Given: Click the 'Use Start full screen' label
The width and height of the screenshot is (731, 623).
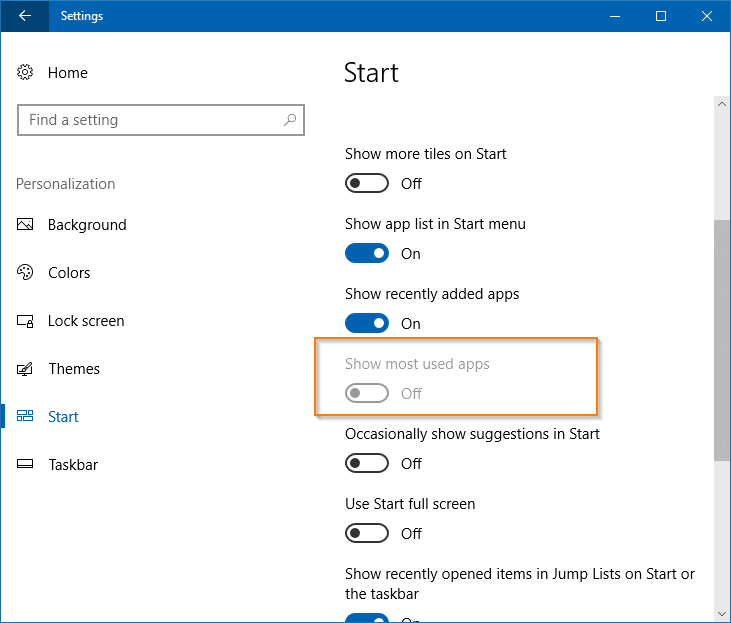Looking at the screenshot, I should pyautogui.click(x=410, y=504).
